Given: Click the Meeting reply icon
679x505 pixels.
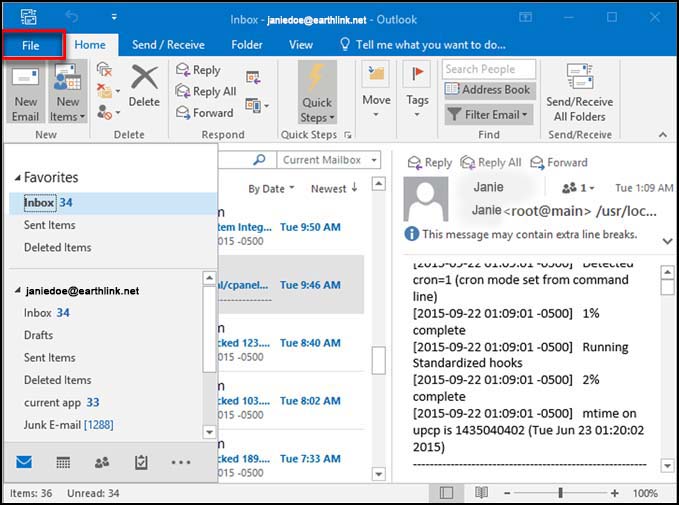Looking at the screenshot, I should [253, 78].
